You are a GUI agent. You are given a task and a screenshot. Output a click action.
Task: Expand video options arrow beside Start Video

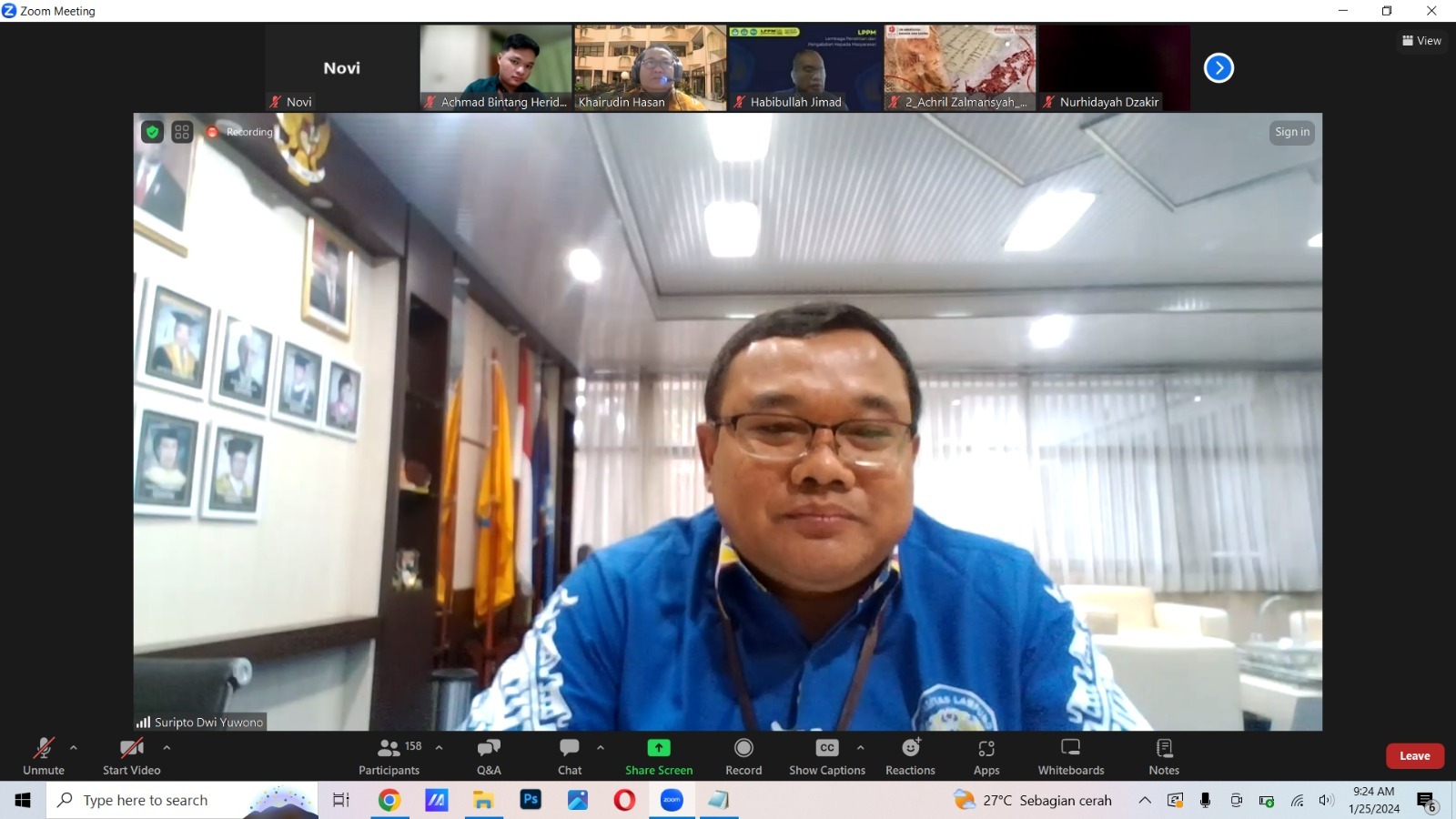[x=167, y=748]
